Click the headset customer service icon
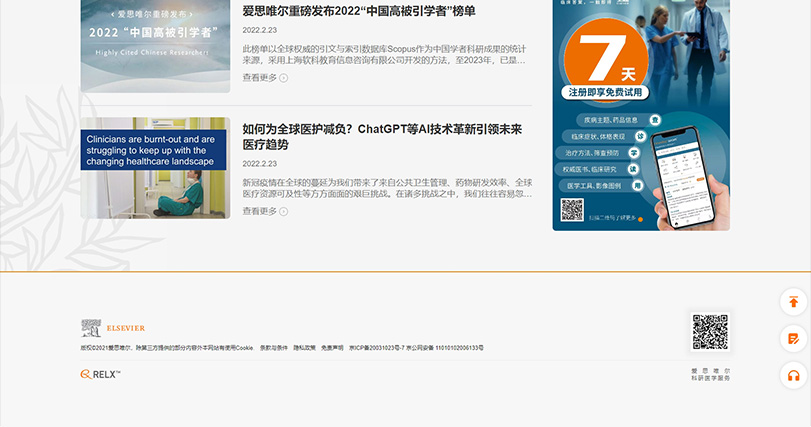 pyautogui.click(x=793, y=376)
